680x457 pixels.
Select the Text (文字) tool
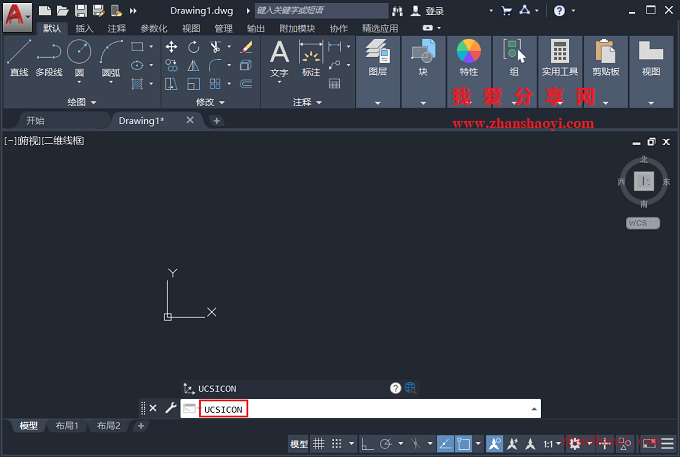point(279,59)
